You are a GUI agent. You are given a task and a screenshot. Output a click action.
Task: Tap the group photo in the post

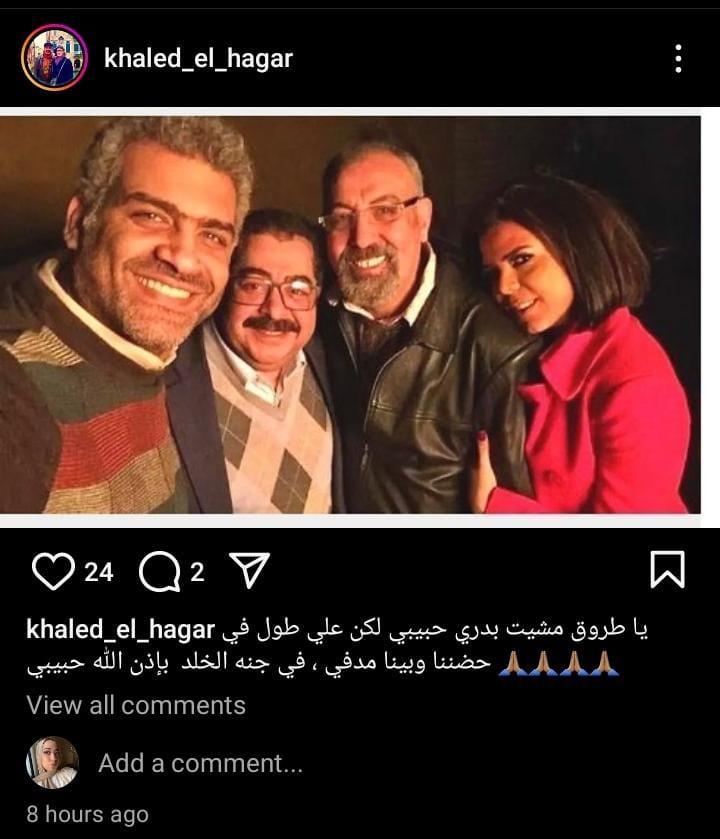(350, 315)
